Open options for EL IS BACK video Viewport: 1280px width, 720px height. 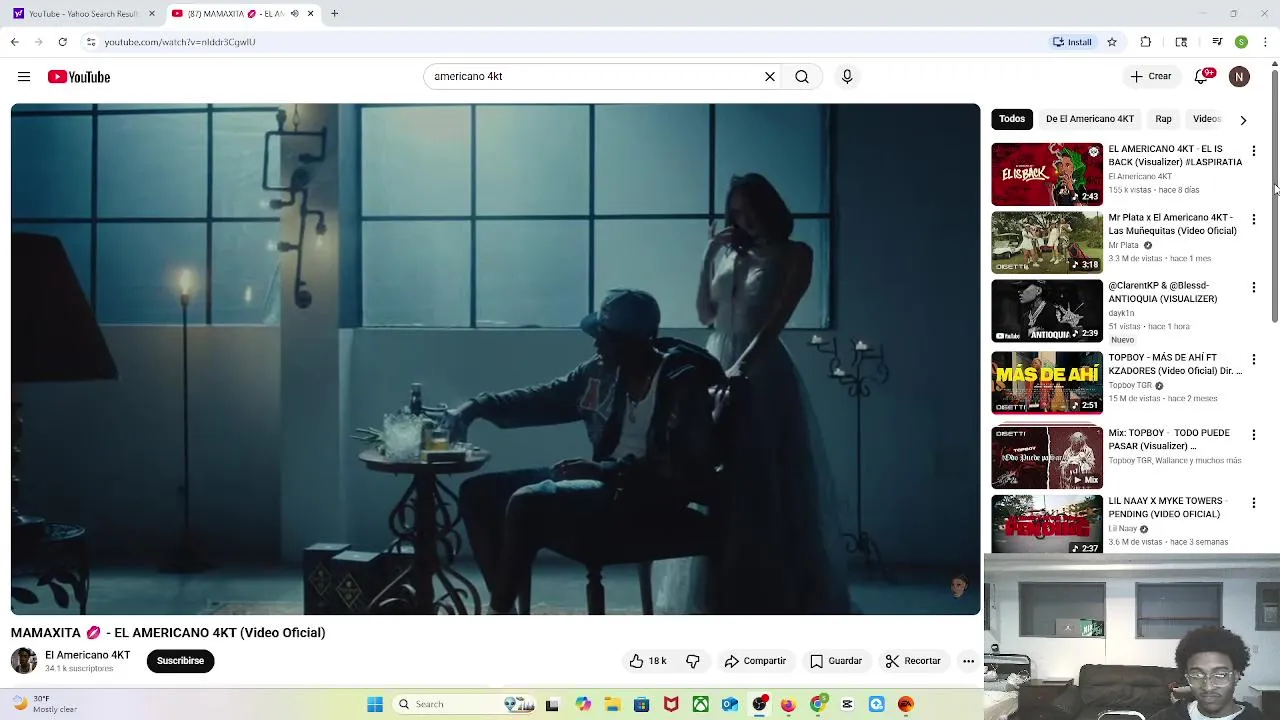point(1253,151)
